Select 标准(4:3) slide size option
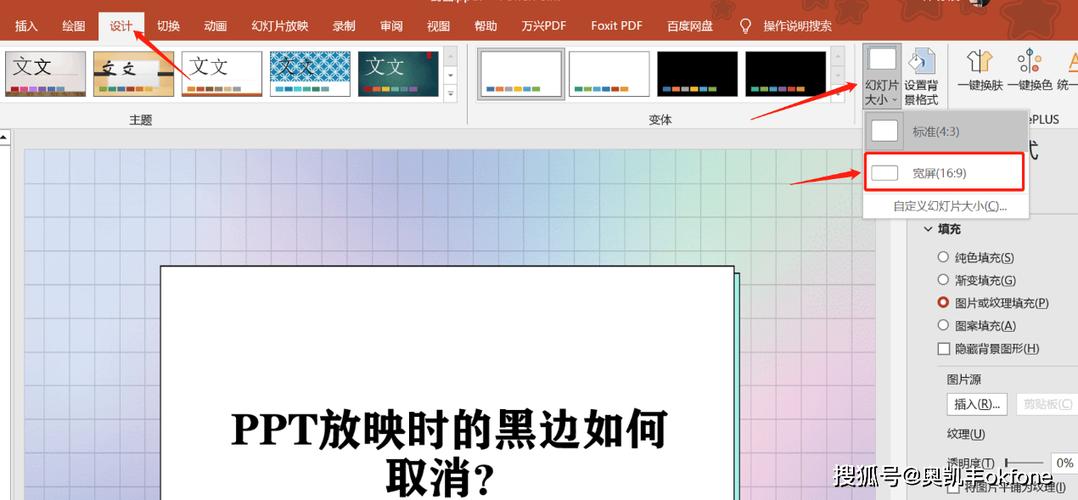The width and height of the screenshot is (1078, 500). pos(945,131)
